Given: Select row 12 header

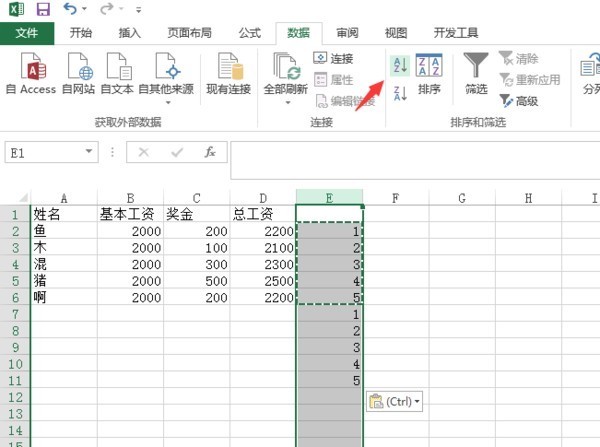Looking at the screenshot, I should pyautogui.click(x=15, y=397).
